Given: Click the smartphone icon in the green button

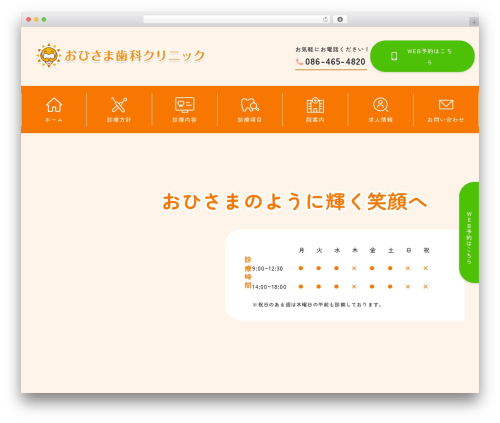Looking at the screenshot, I should [394, 56].
